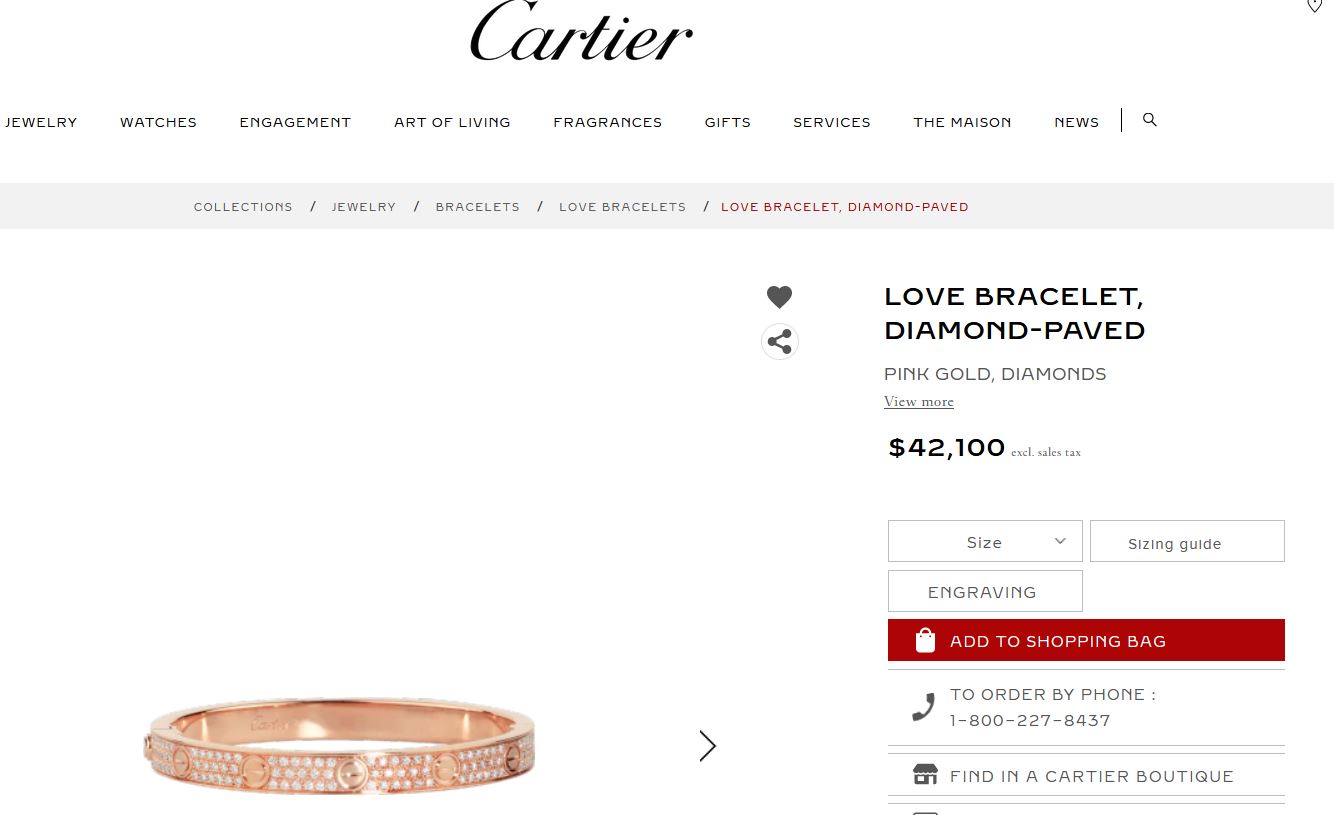Click the shopping bag icon
The height and width of the screenshot is (815, 1334).
[925, 640]
